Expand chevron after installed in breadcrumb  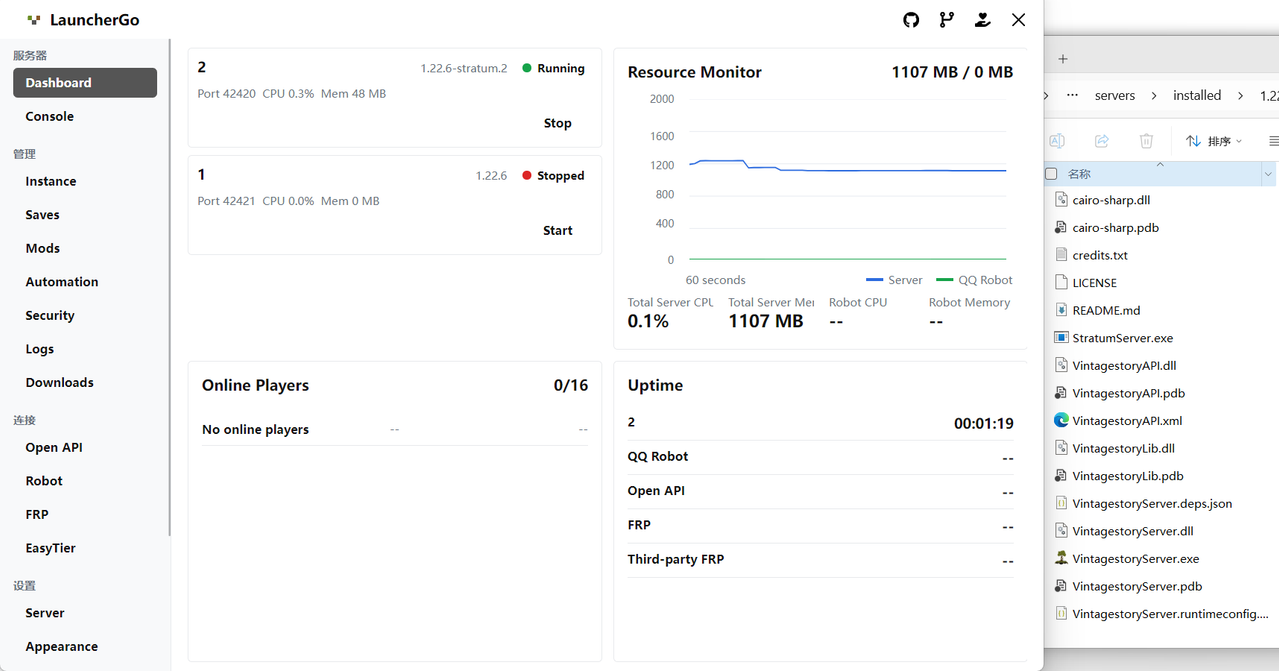[1241, 96]
